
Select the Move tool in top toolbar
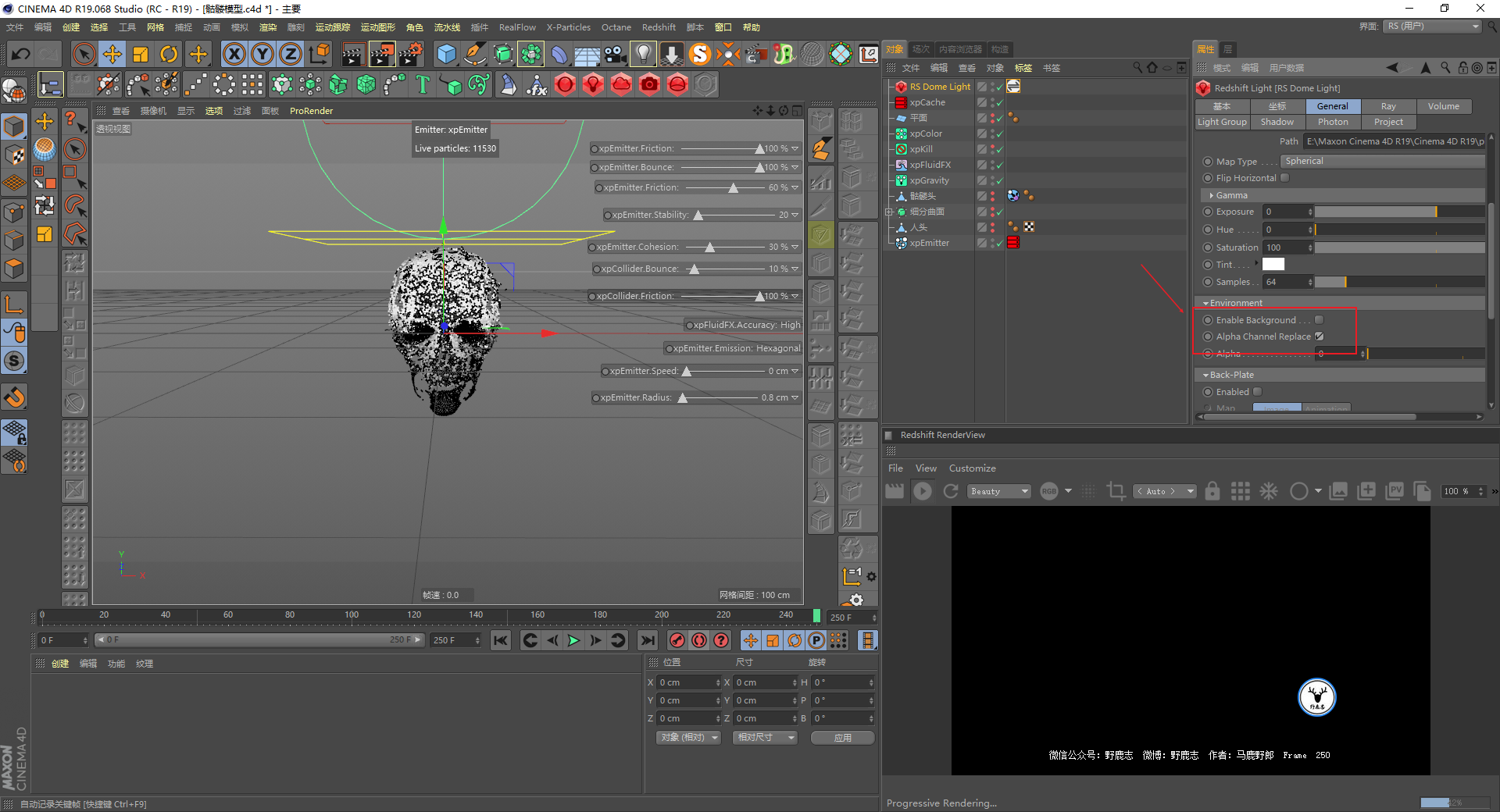pyautogui.click(x=112, y=54)
